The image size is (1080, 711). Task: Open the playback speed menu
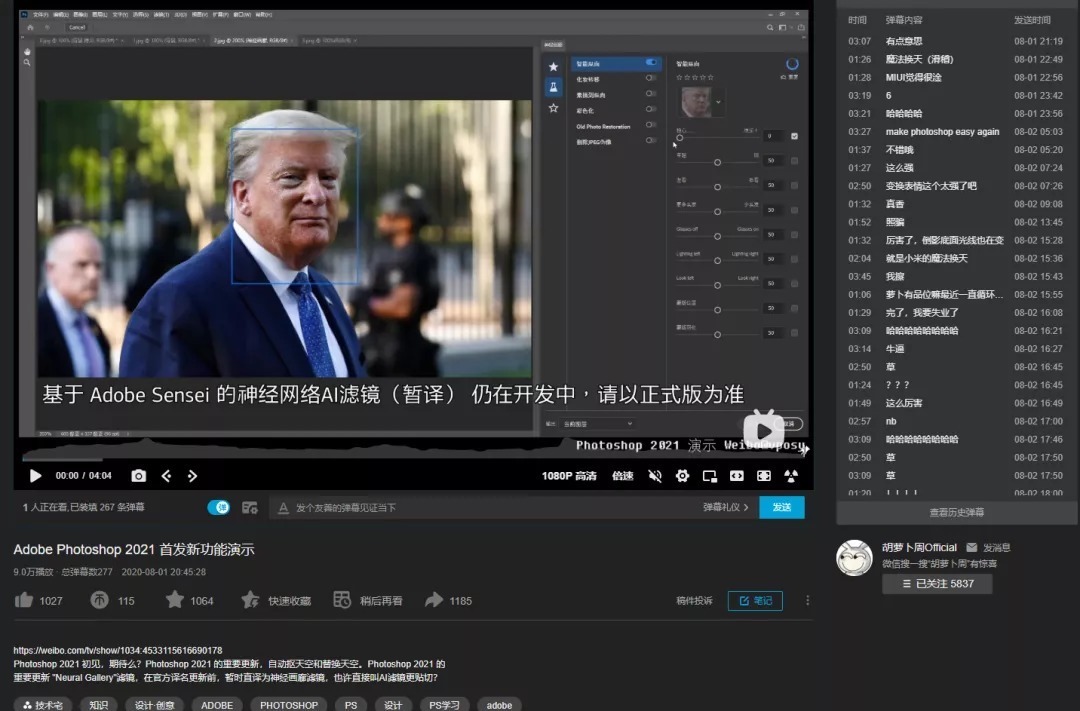(623, 476)
